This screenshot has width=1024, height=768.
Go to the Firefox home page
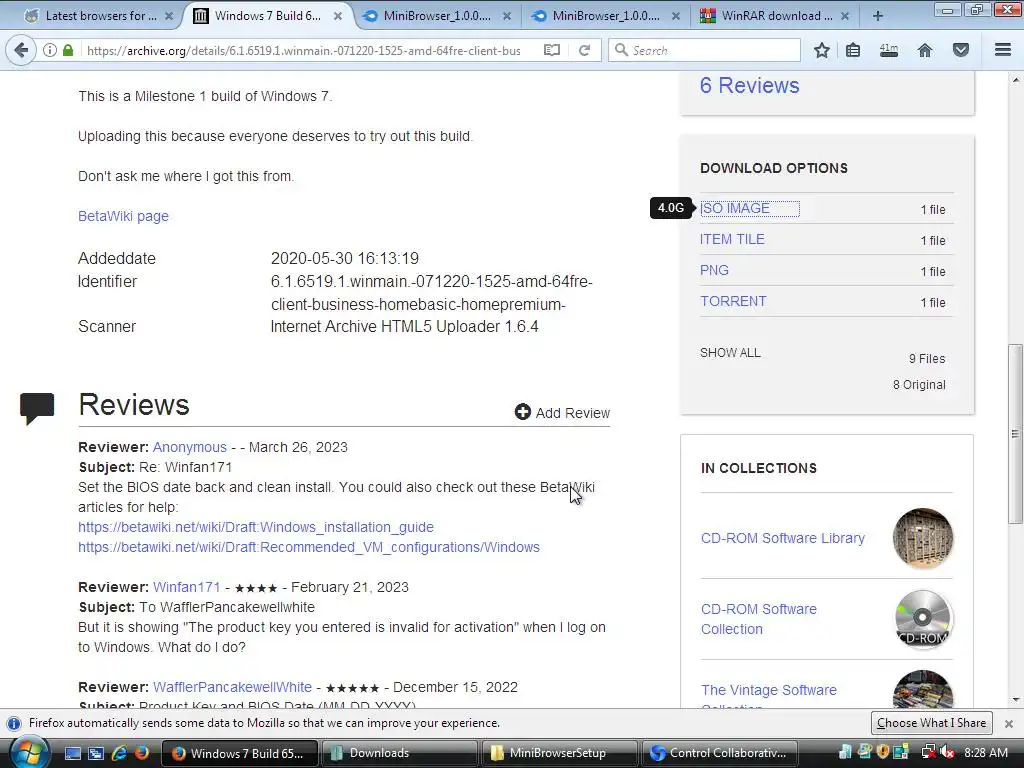(925, 50)
